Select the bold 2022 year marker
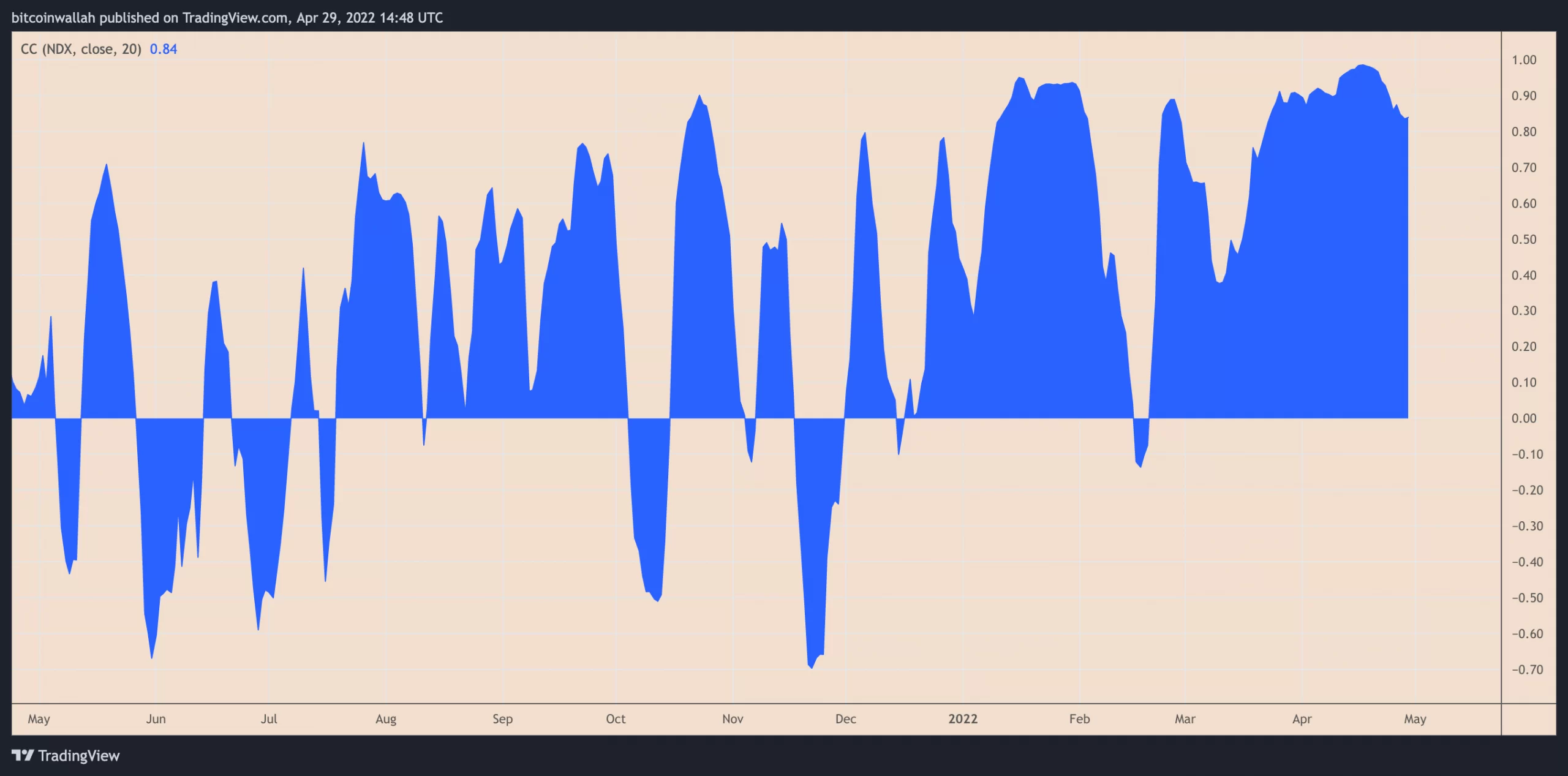Screen dimensions: 1568x776 (963, 718)
